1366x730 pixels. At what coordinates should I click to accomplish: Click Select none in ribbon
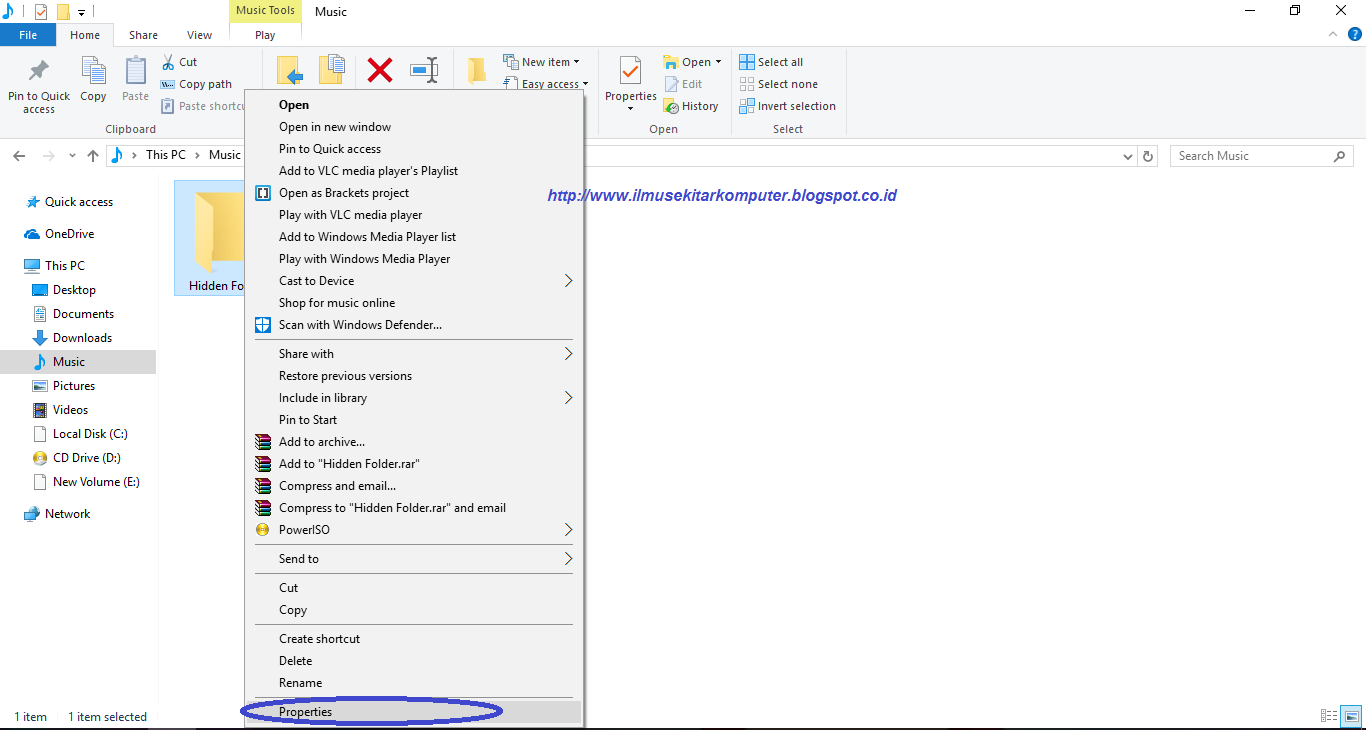(778, 84)
